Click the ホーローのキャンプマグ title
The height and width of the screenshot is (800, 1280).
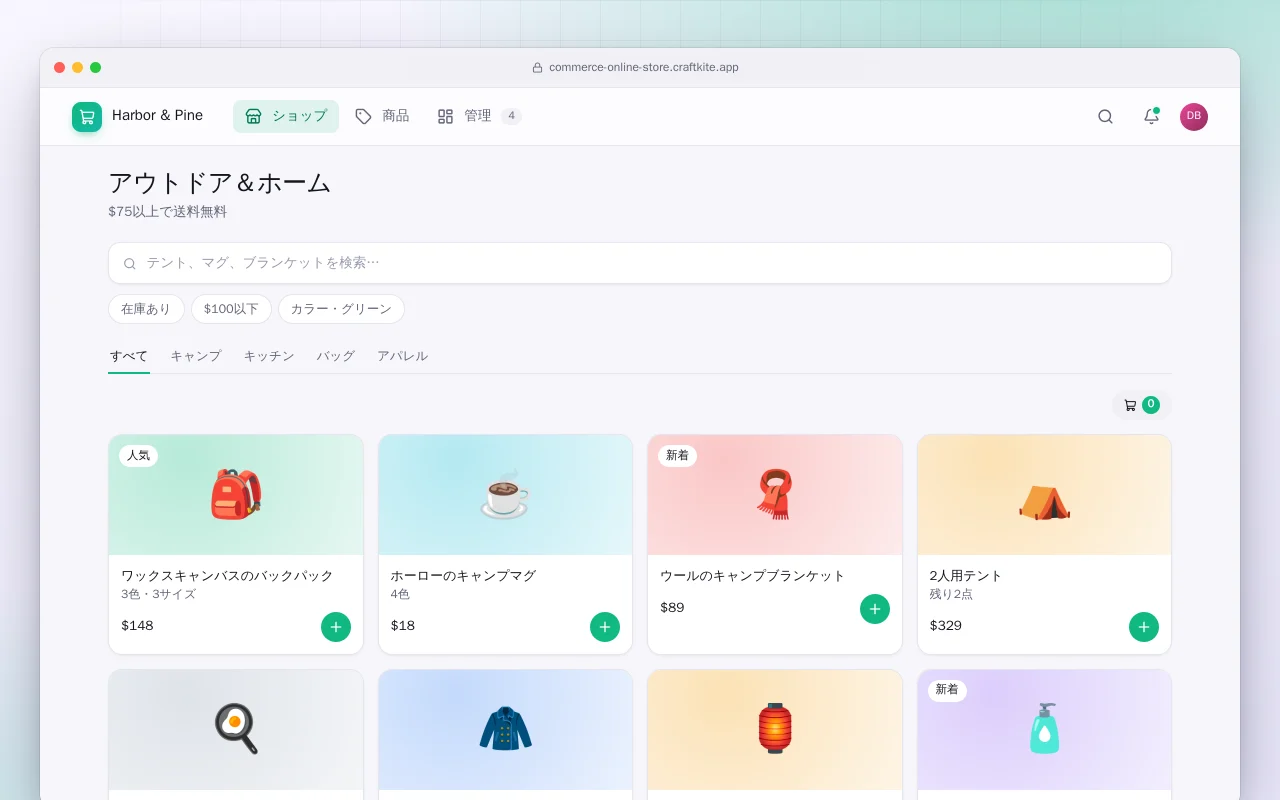(x=463, y=576)
